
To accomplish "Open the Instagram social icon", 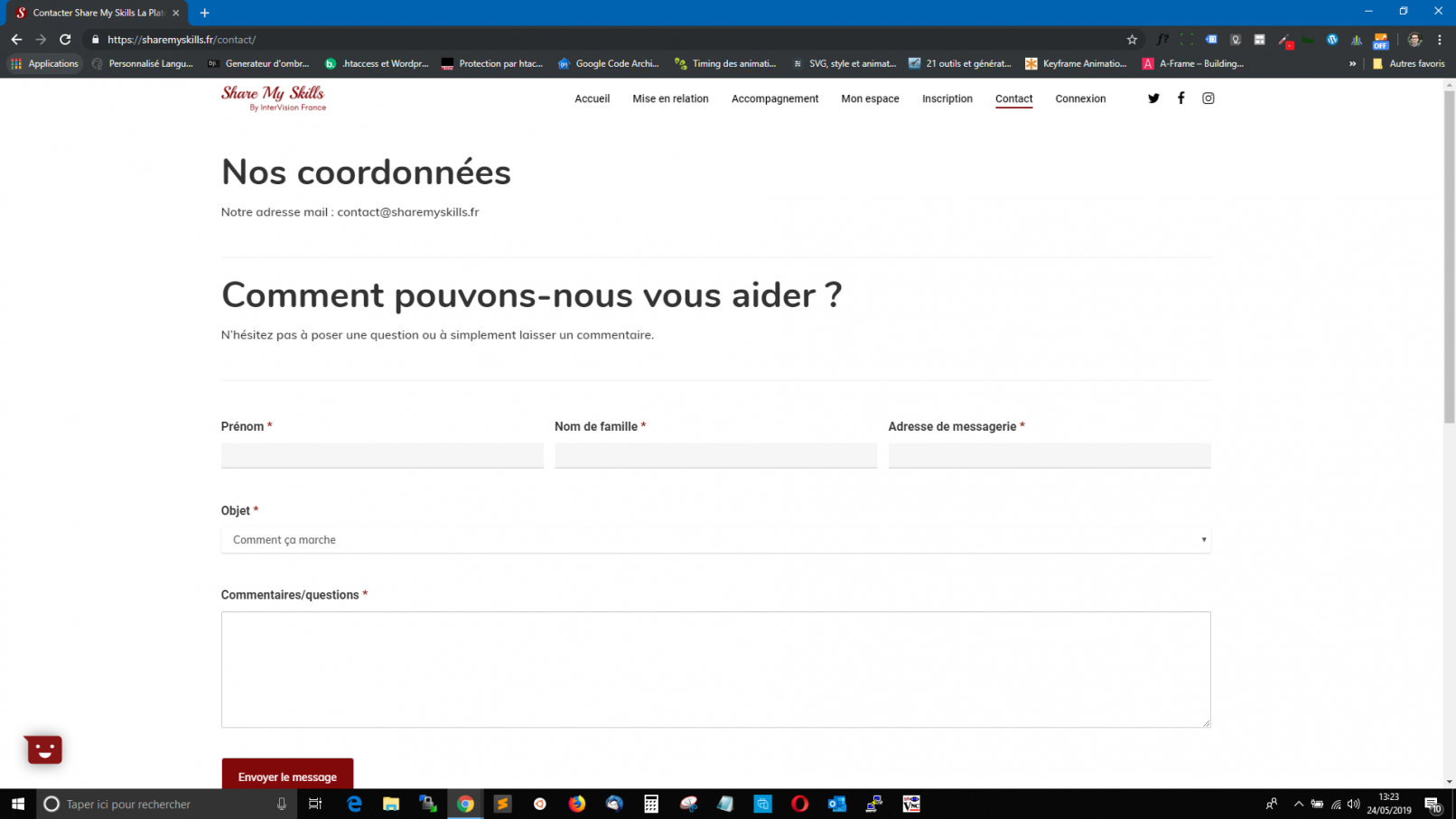I will pos(1208,98).
